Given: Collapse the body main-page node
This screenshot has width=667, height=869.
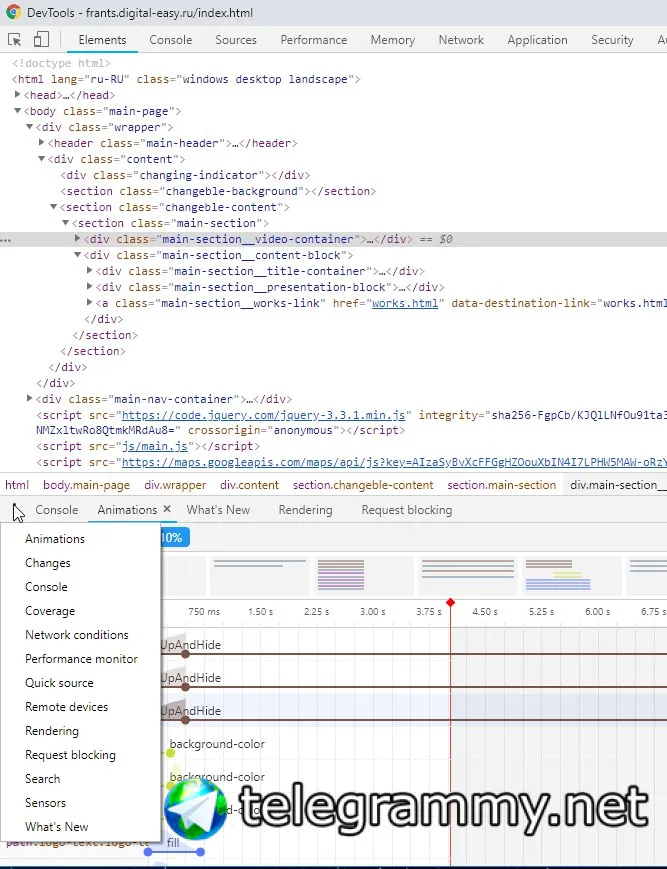Looking at the screenshot, I should [x=18, y=111].
